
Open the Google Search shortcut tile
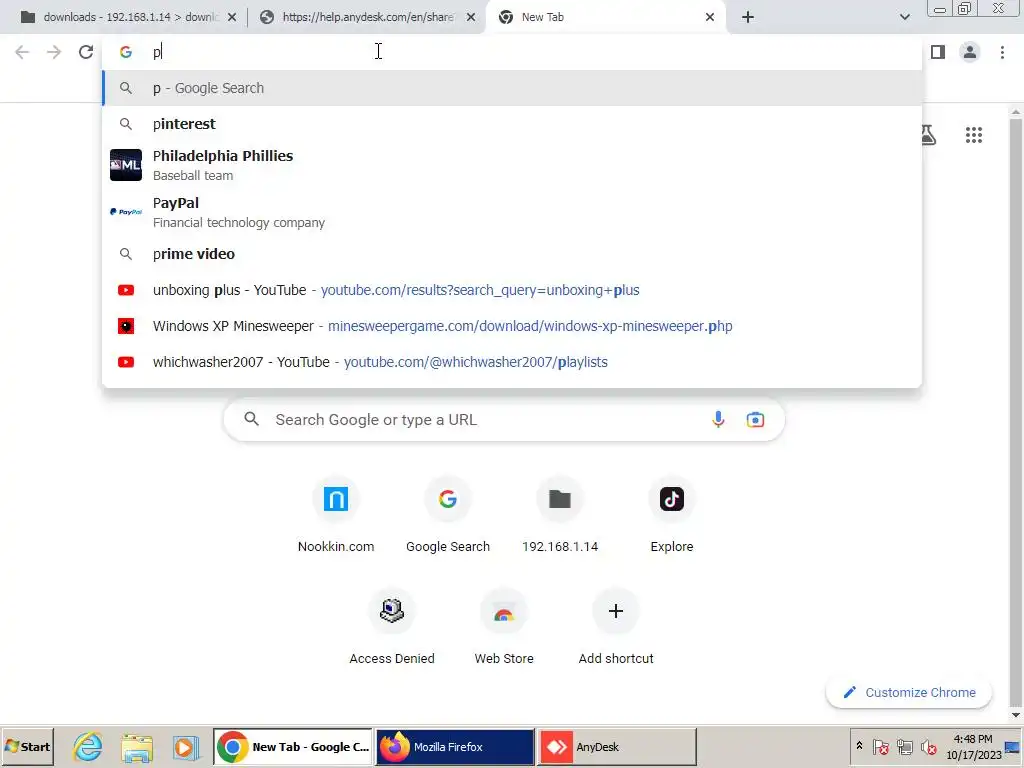tap(448, 516)
